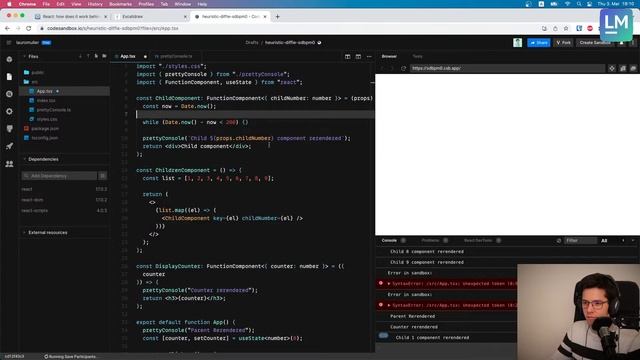Bookmark this page with the star icon
The height and width of the screenshot is (360, 640).
pyautogui.click(x=566, y=28)
